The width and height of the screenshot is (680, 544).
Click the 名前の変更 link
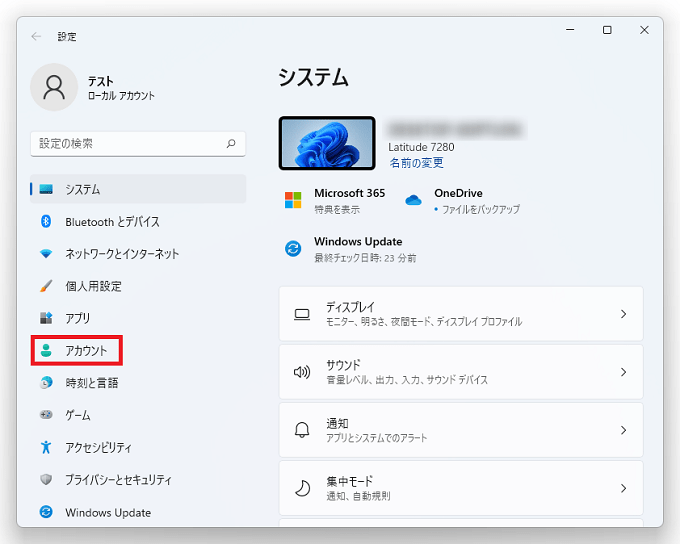click(x=416, y=163)
